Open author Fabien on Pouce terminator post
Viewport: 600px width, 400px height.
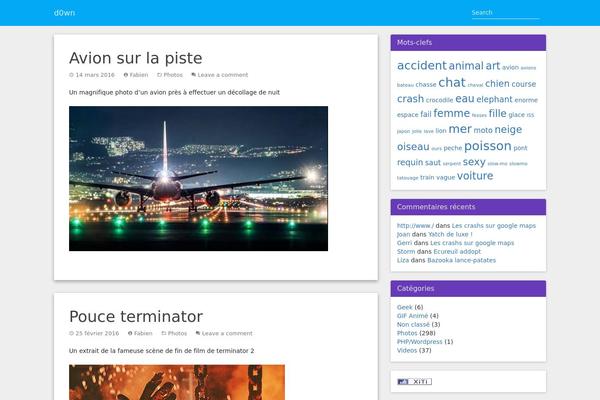click(x=143, y=333)
